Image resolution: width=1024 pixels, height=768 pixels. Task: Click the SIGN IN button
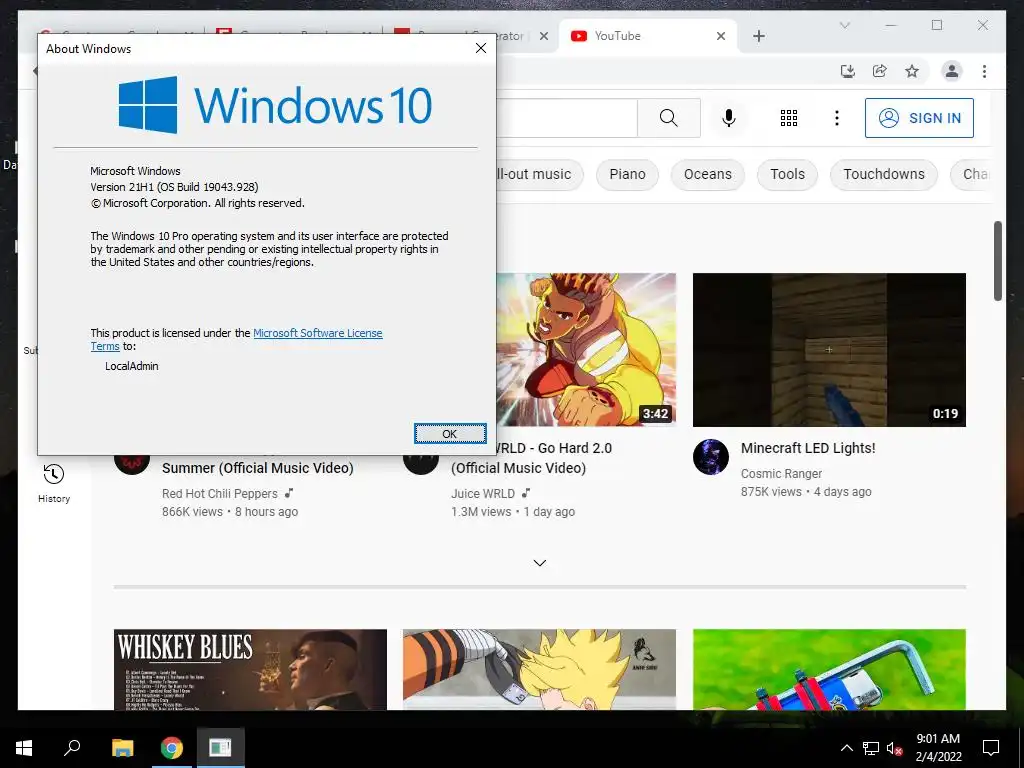pyautogui.click(x=919, y=118)
